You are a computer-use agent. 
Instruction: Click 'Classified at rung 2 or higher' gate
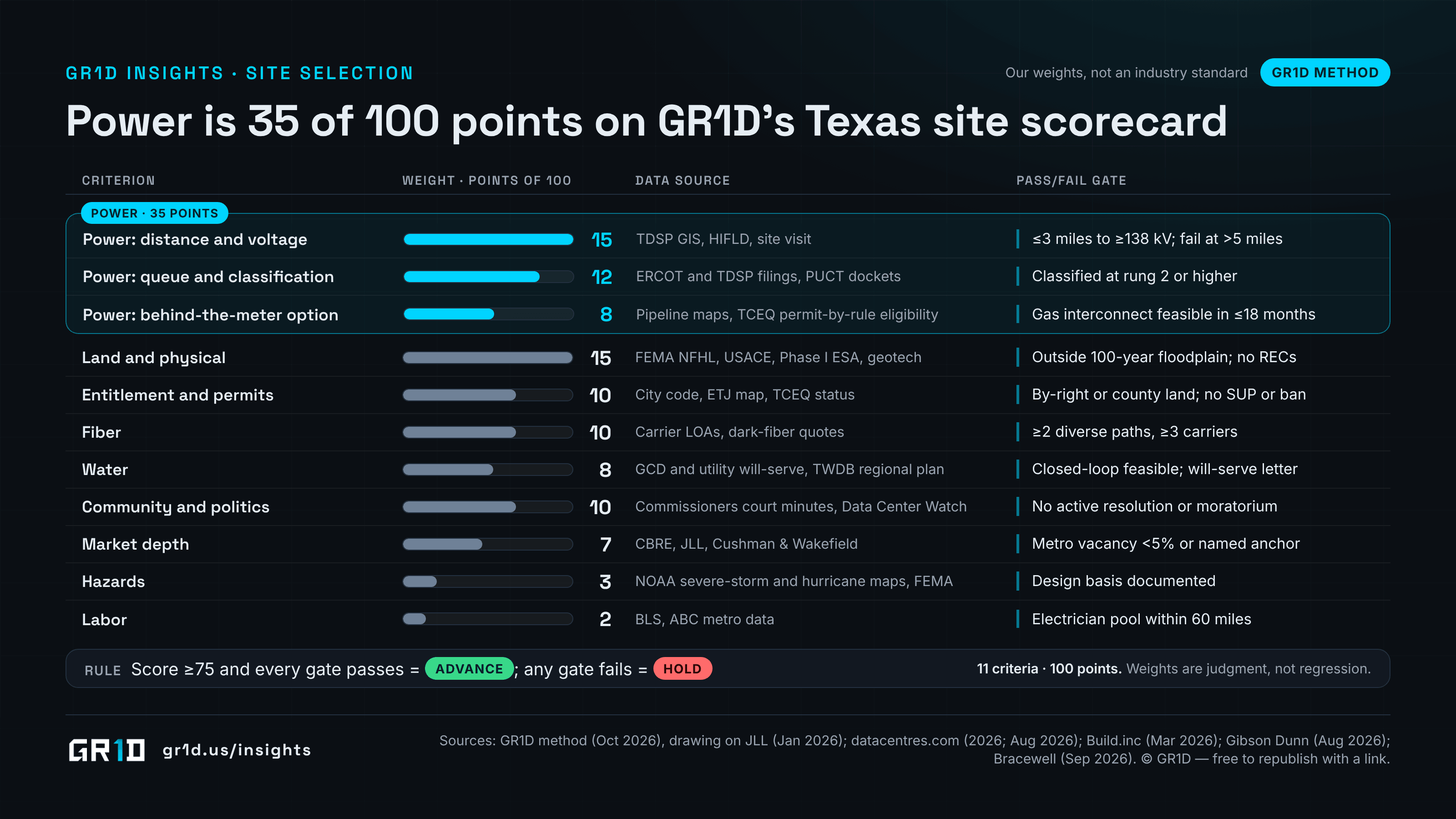coord(1134,276)
